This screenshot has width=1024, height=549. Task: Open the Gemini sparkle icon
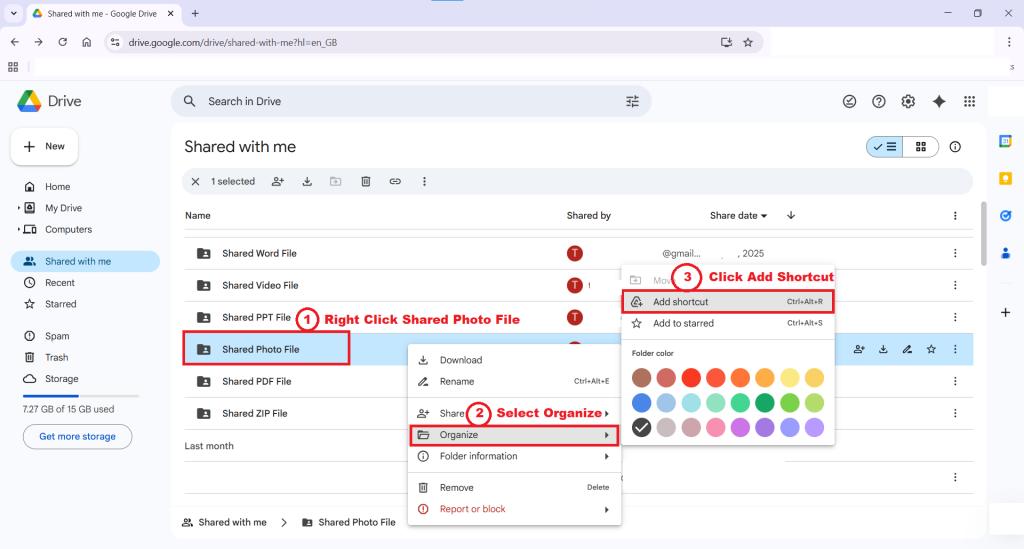point(939,101)
